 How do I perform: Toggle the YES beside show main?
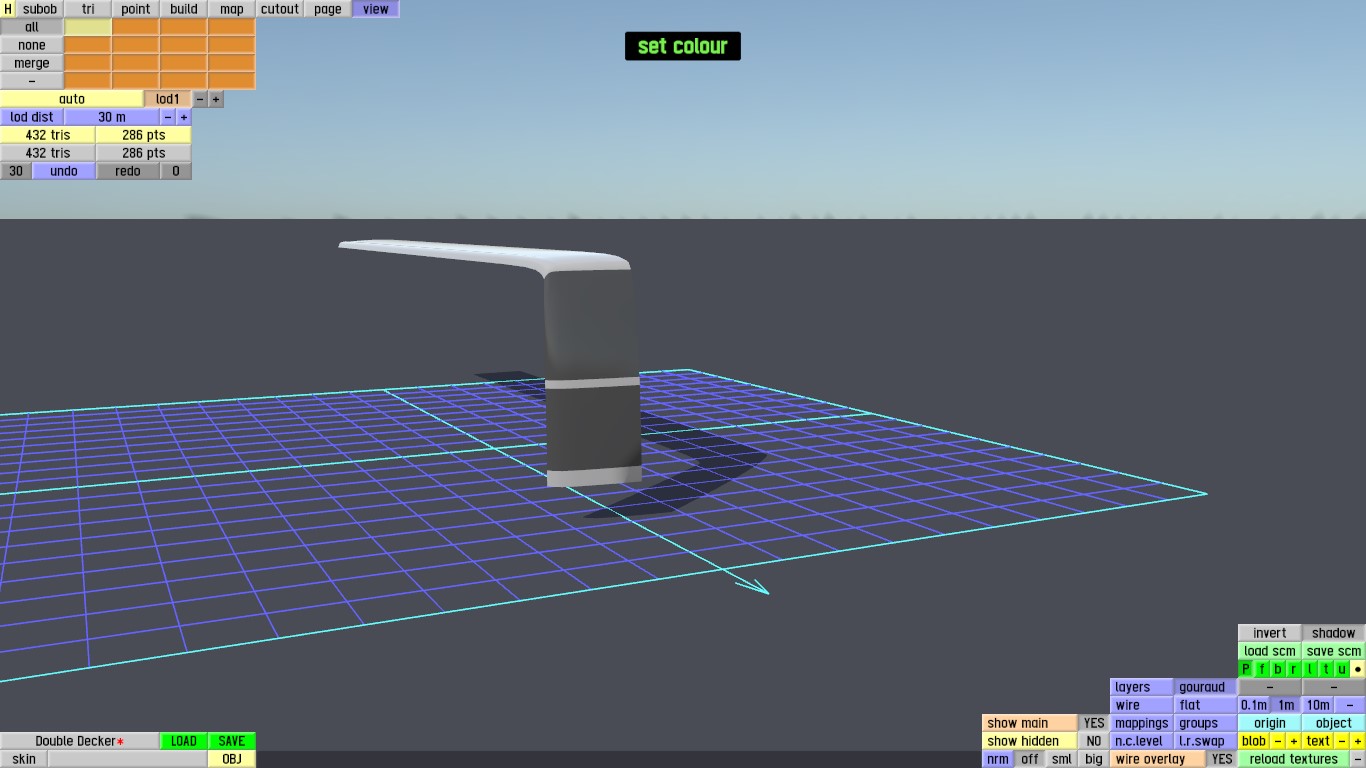(x=1094, y=723)
